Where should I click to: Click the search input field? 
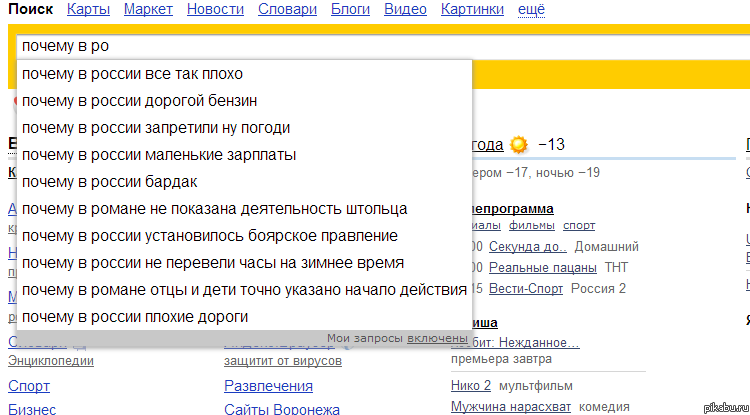click(300, 46)
